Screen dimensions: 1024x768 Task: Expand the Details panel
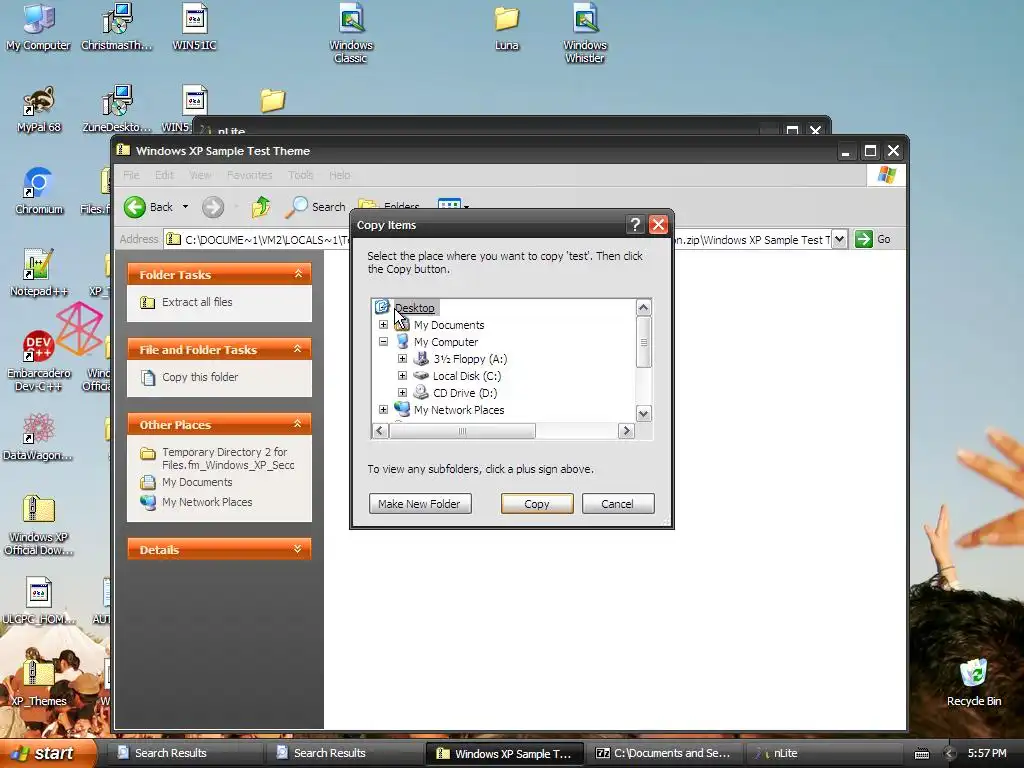[x=298, y=549]
